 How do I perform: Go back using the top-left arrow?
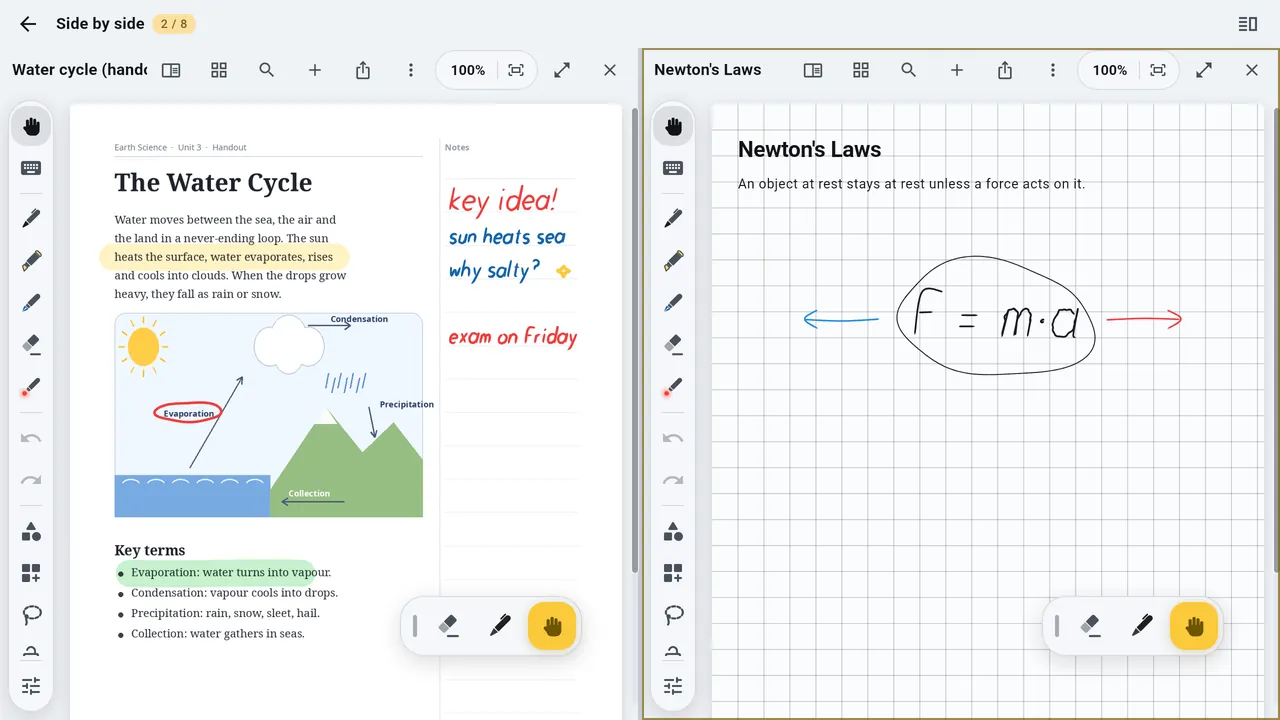(28, 24)
